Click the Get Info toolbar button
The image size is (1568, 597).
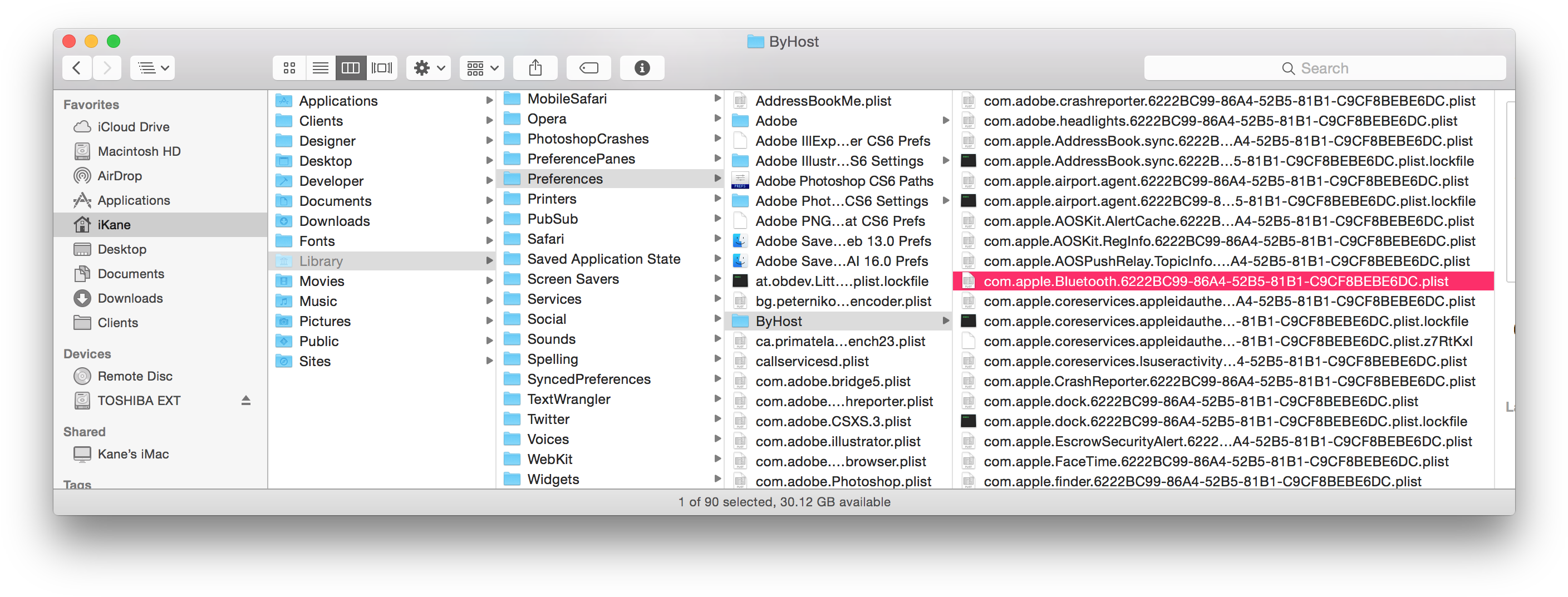(x=642, y=67)
